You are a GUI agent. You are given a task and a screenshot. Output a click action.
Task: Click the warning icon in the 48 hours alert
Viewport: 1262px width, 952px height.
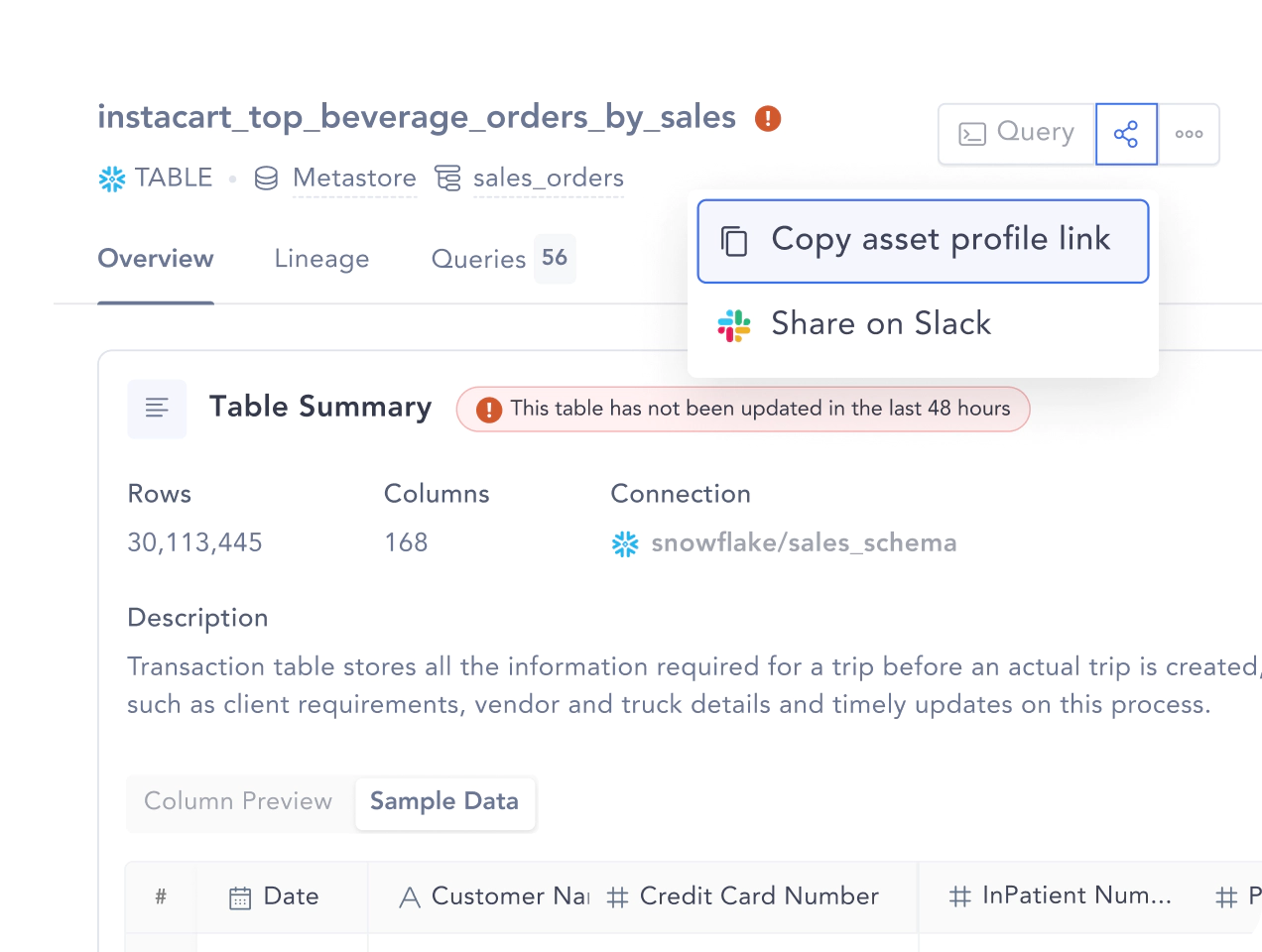tap(489, 410)
